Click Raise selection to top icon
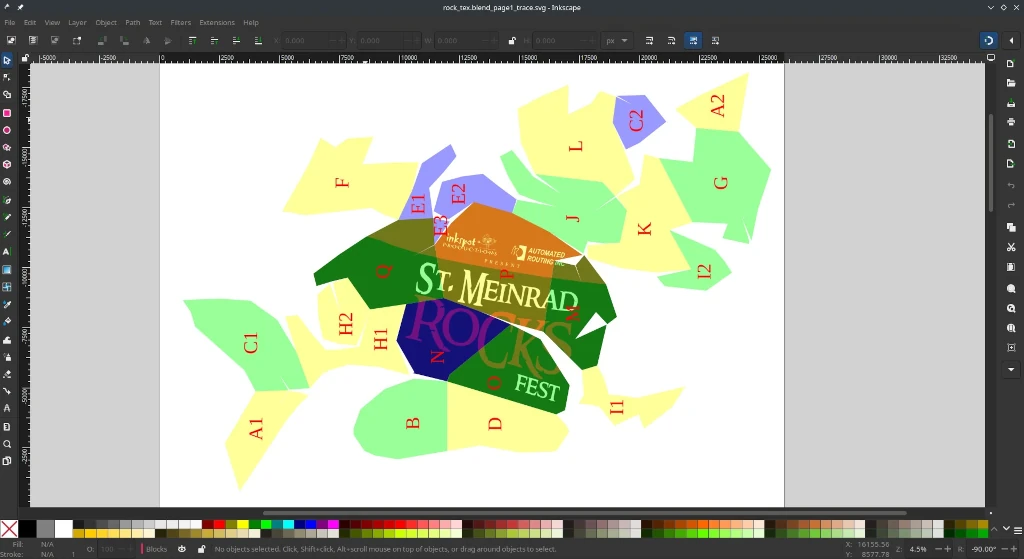Screen dimensions: 1024x559 click(x=192, y=40)
